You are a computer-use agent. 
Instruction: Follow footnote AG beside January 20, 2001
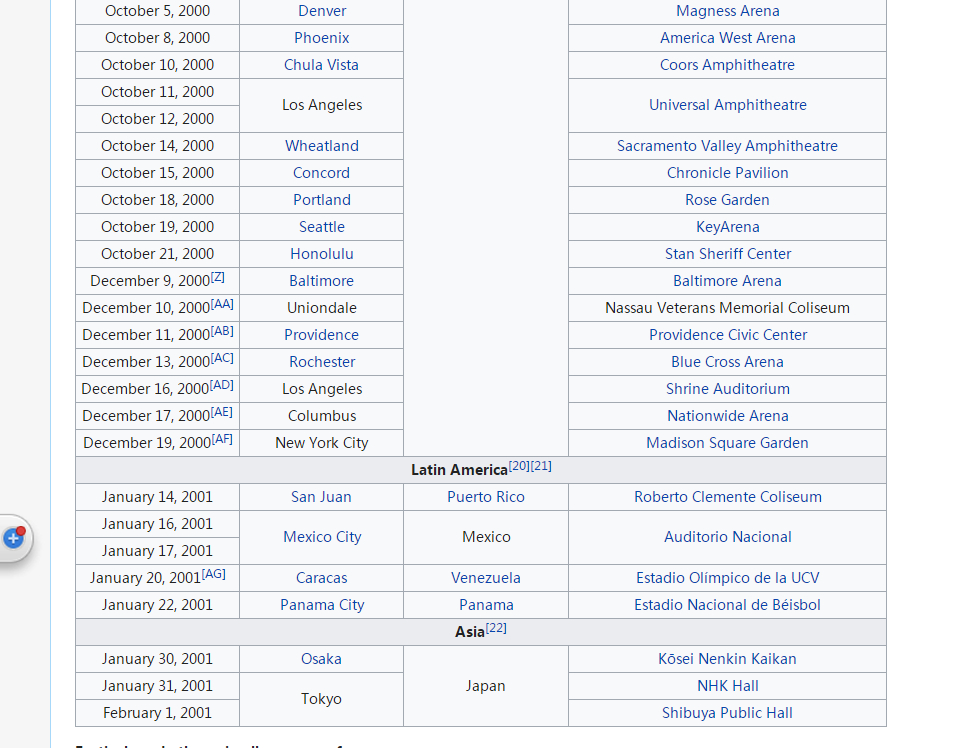coord(214,574)
